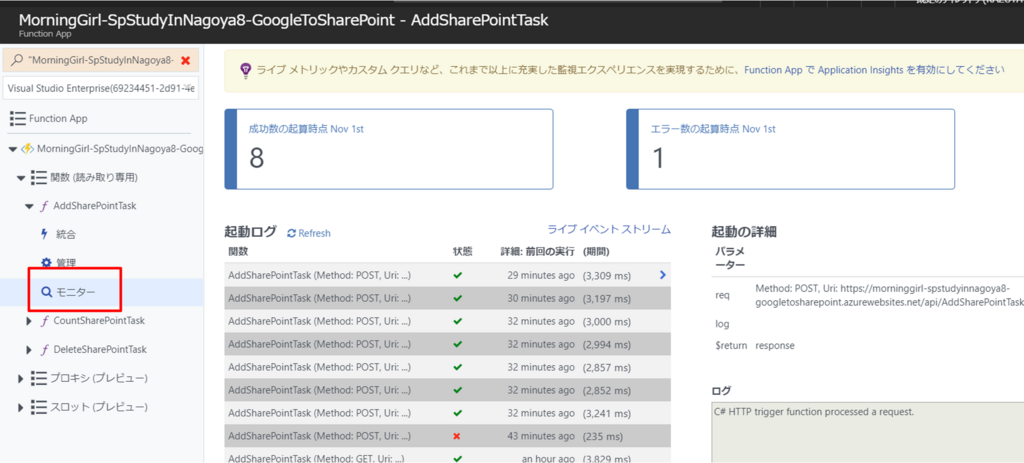Open the ライブ イベント ストリーム link
This screenshot has width=1024, height=463.
point(609,229)
